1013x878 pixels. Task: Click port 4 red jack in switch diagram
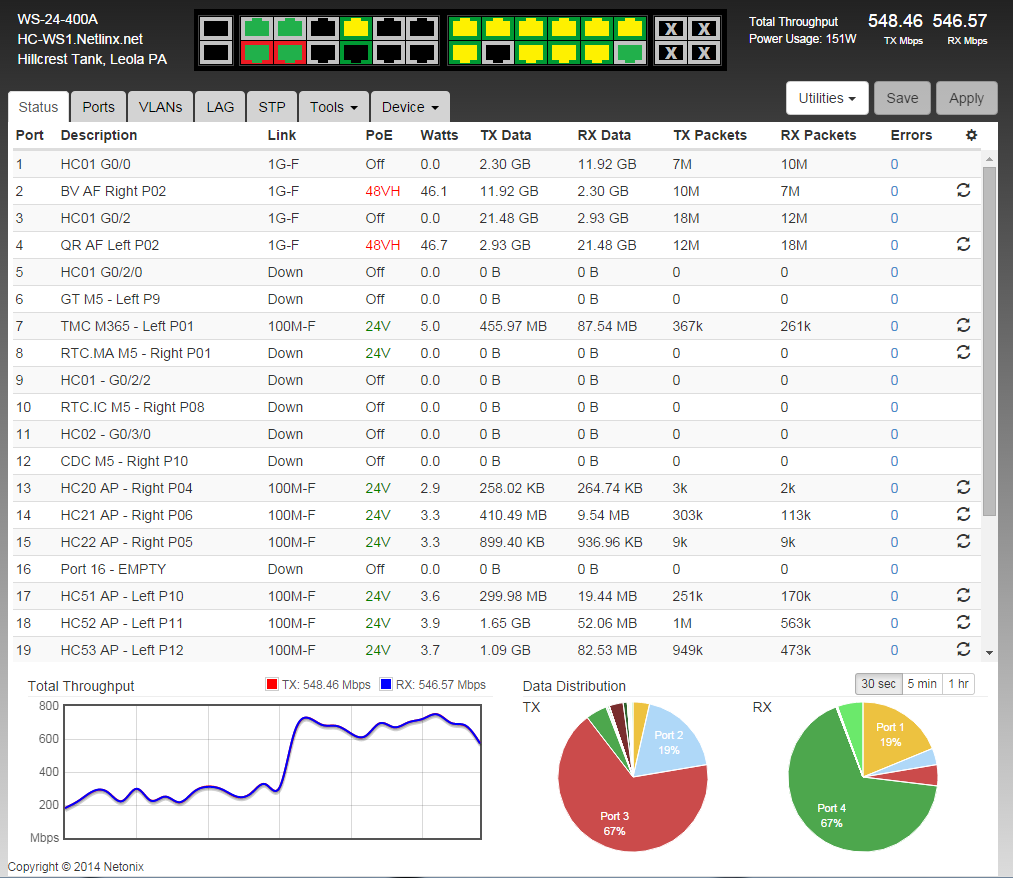290,53
